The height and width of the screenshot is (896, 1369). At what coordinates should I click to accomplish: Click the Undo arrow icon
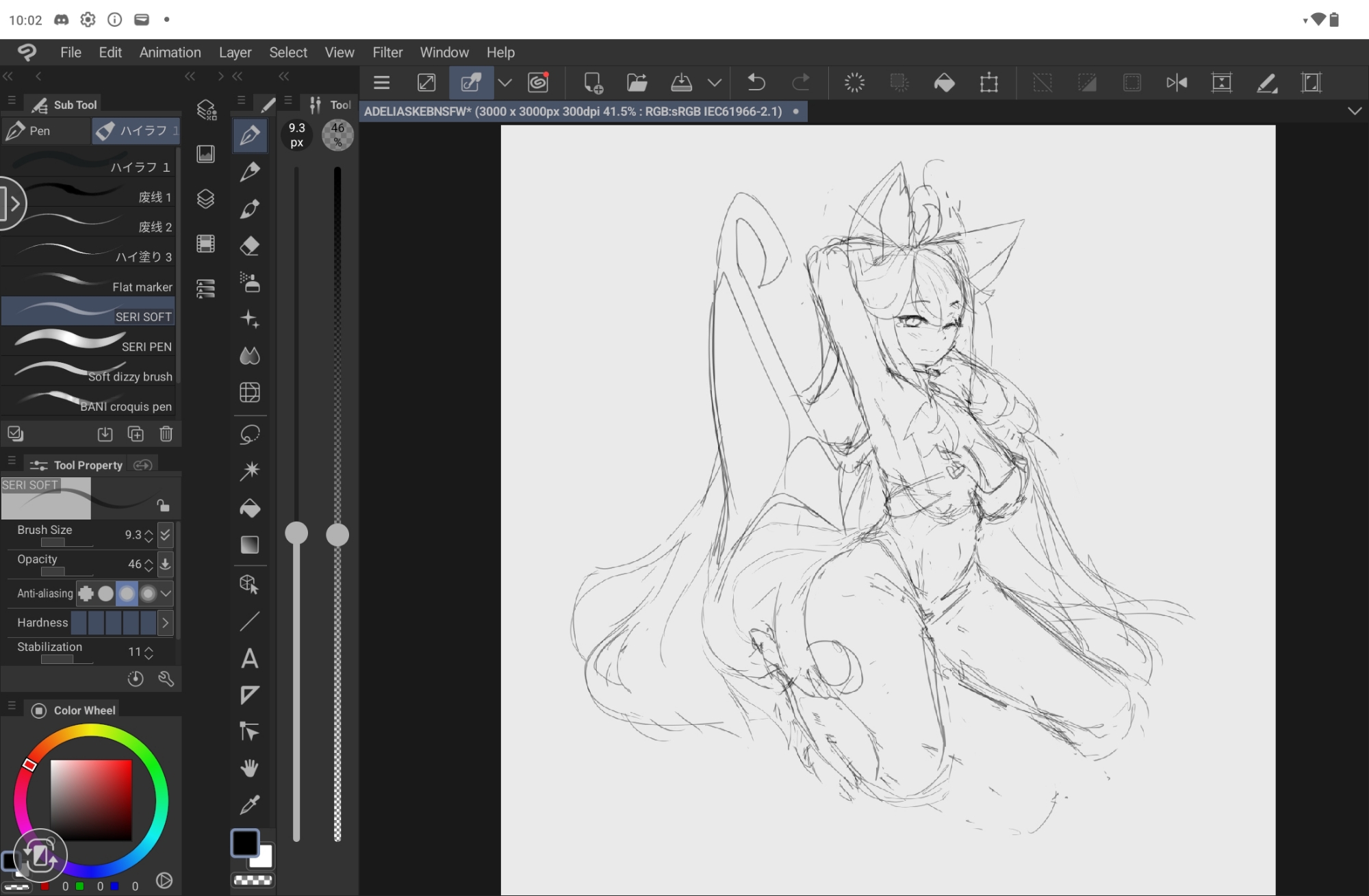(756, 83)
